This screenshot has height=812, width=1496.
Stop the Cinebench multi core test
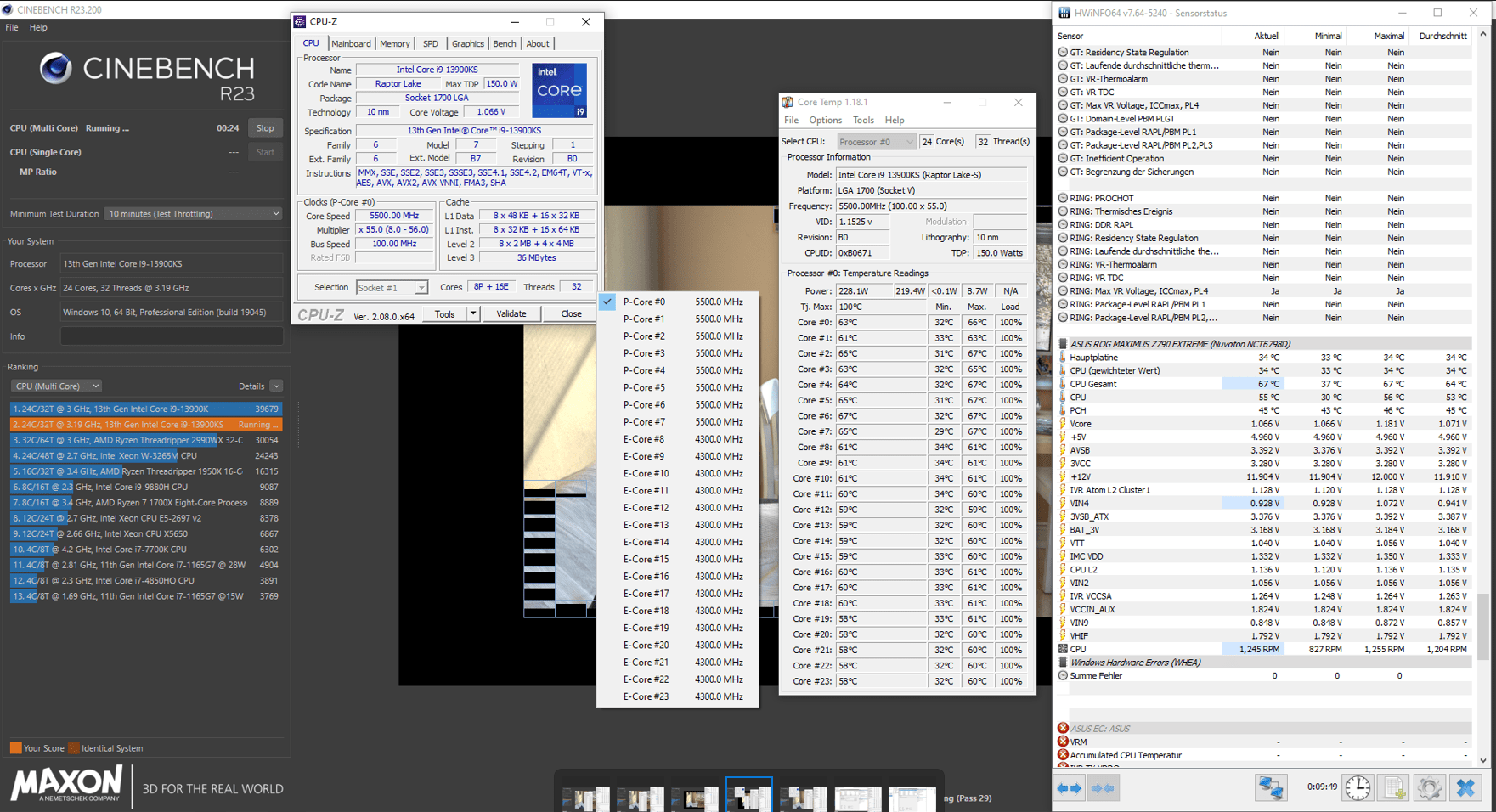[265, 128]
